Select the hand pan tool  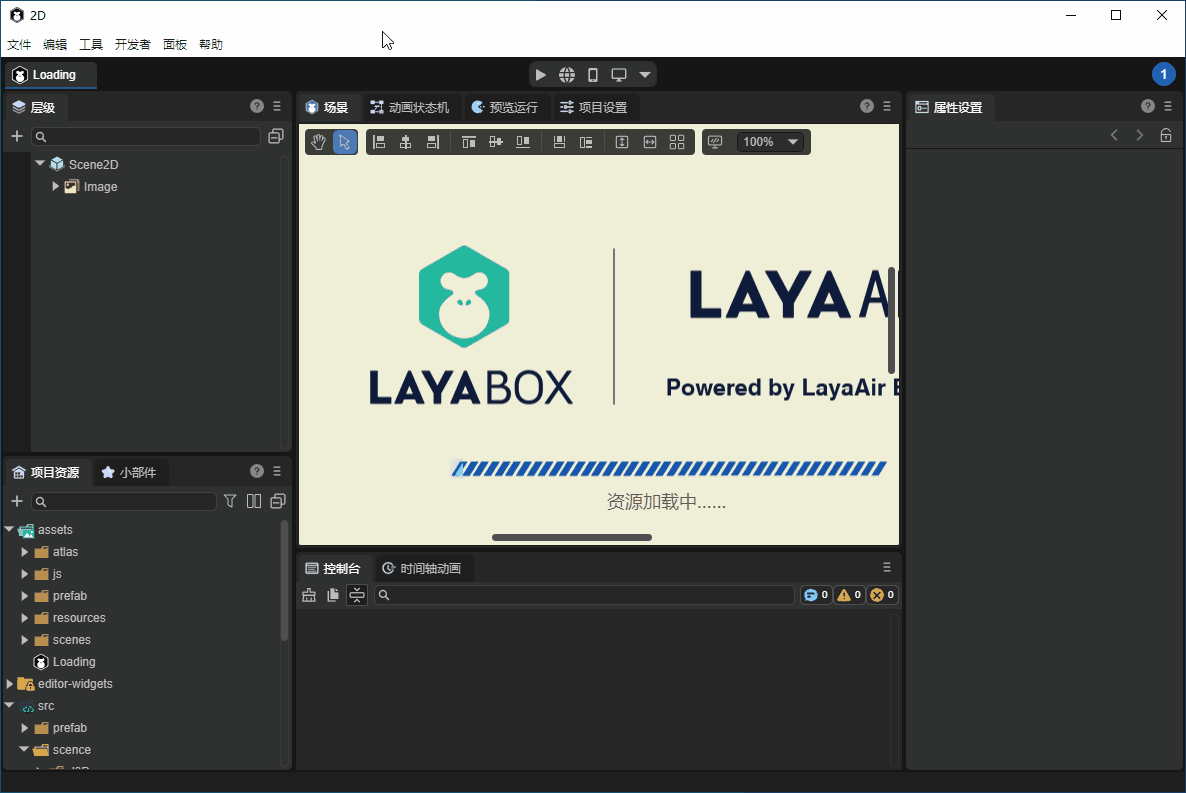[x=318, y=142]
